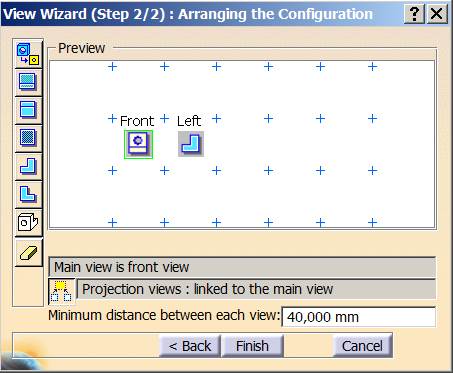Viewport: 453px width, 373px height.
Task: Toggle projection views linked to main view
Action: (x=62, y=291)
